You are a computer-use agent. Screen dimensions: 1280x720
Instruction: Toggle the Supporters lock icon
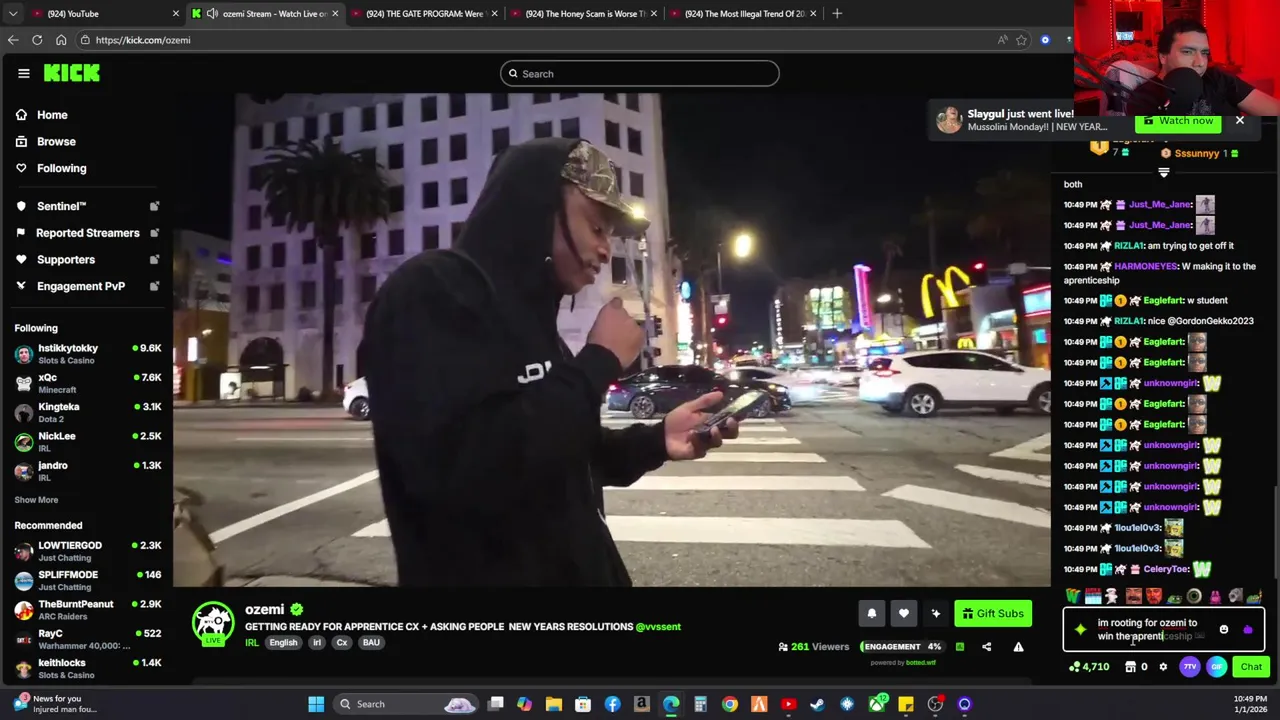(154, 260)
